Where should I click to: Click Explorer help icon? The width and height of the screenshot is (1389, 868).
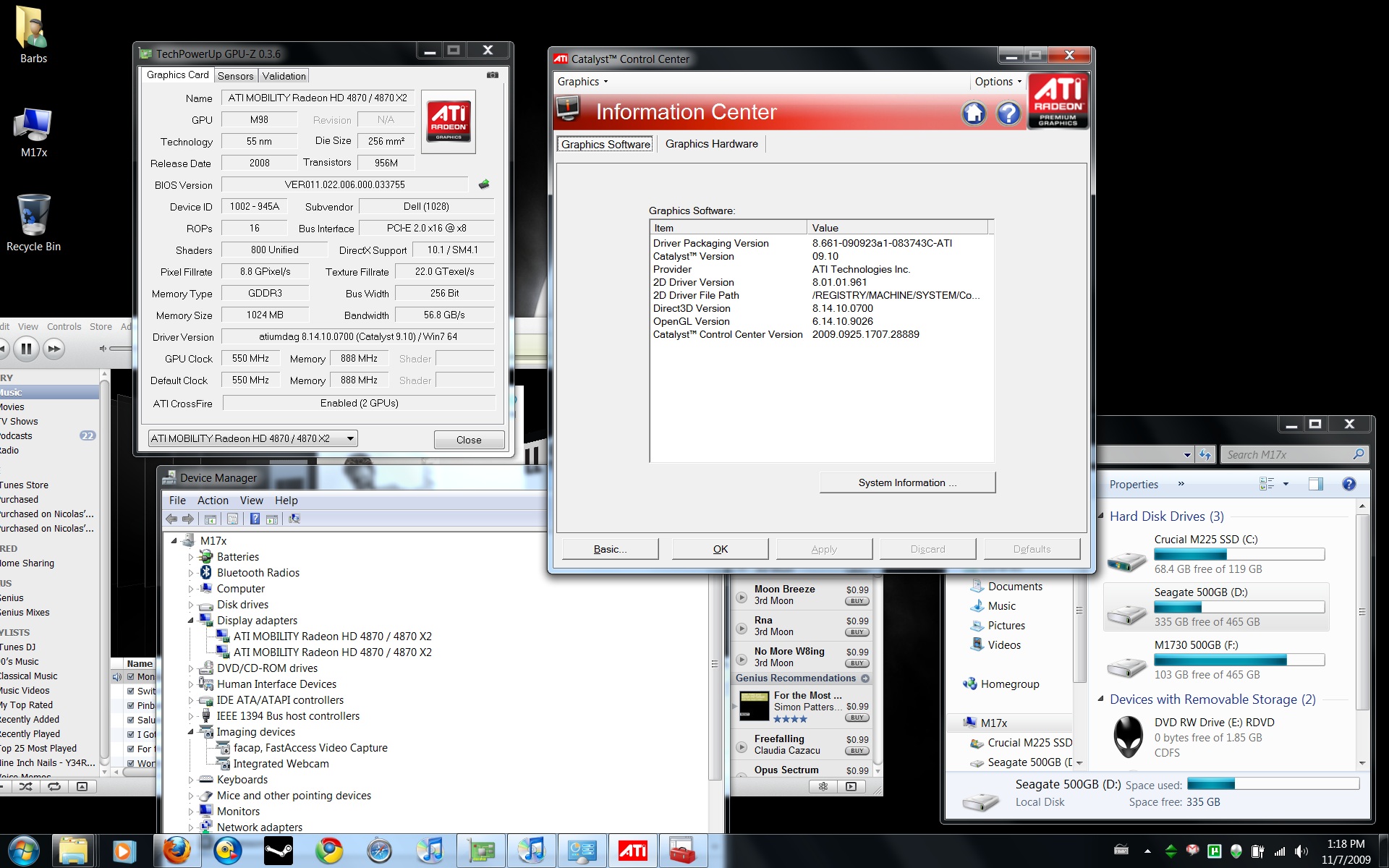pyautogui.click(x=1348, y=484)
